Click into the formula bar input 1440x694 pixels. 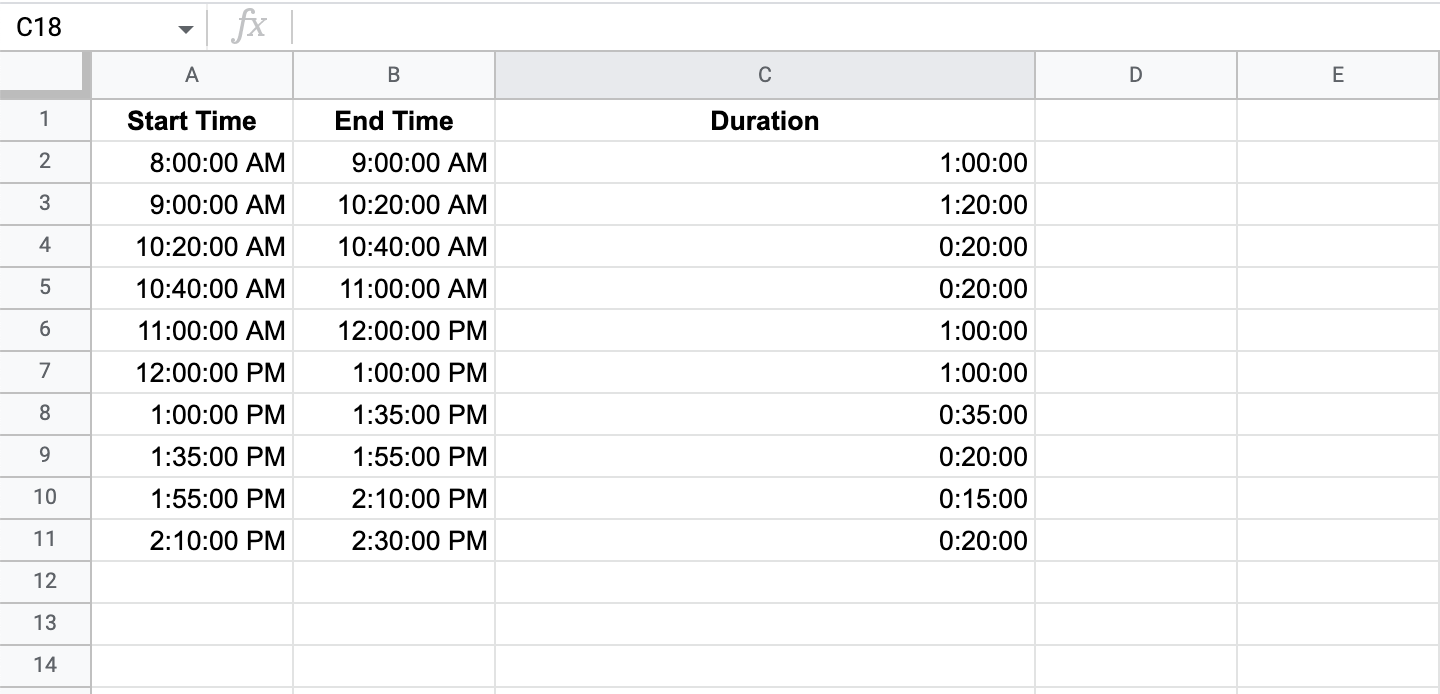pos(865,27)
